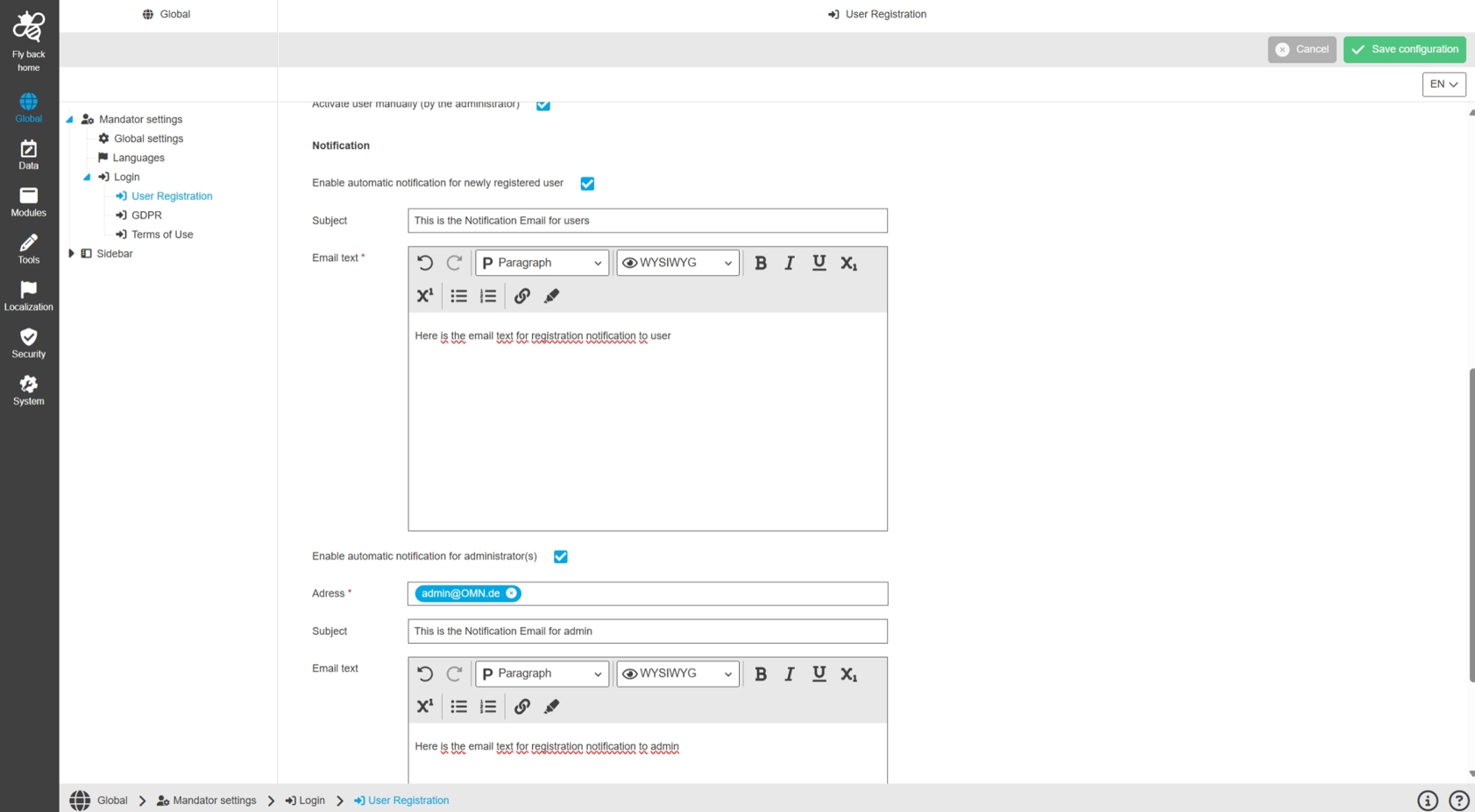Apply bold in the user email editor

click(761, 263)
